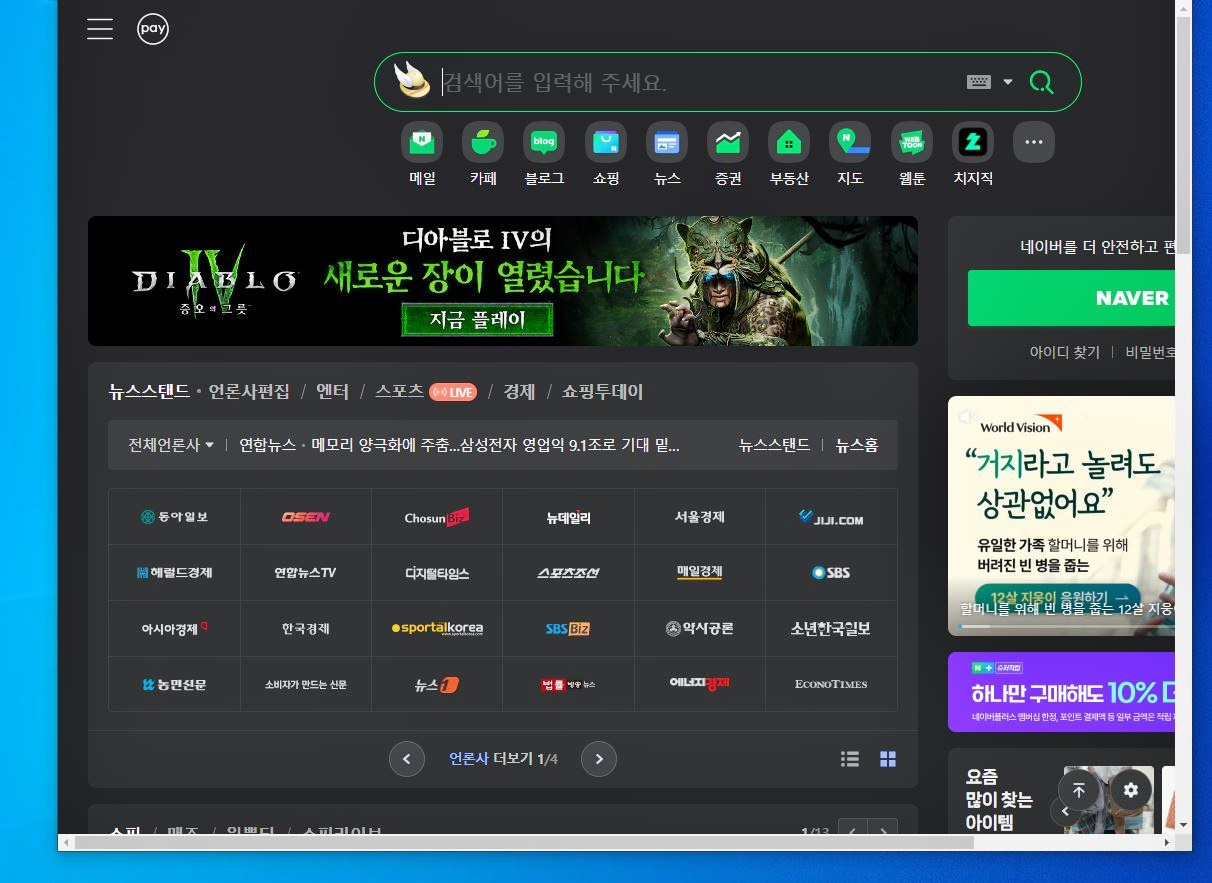Screen dimensions: 1212x883
Task: Open the hamburger menu icon
Action: (100, 29)
